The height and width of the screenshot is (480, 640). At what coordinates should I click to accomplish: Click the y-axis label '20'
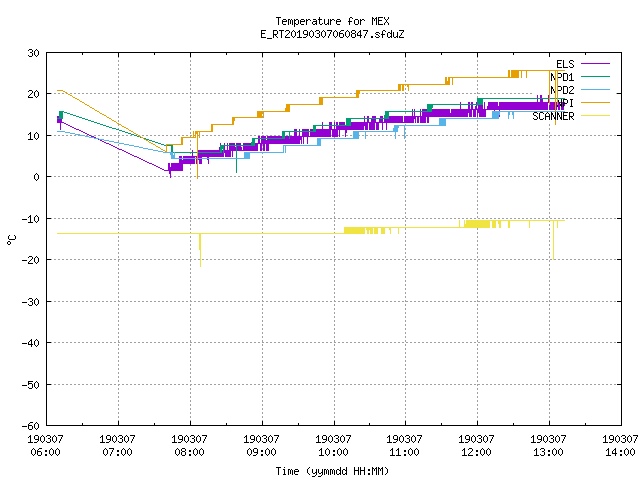(x=33, y=94)
